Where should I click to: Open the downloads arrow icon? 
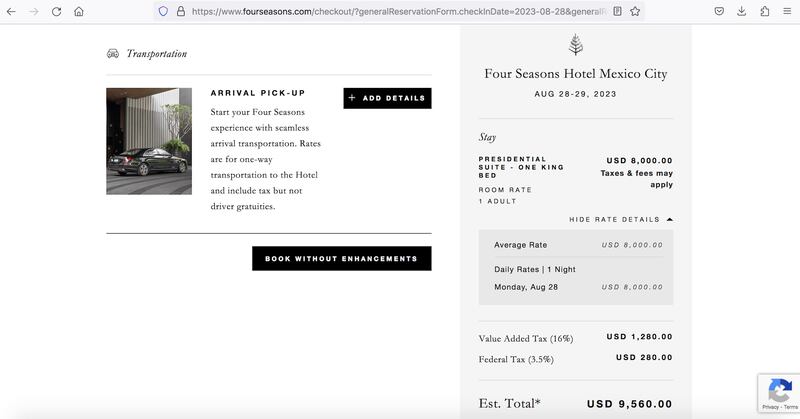point(741,11)
